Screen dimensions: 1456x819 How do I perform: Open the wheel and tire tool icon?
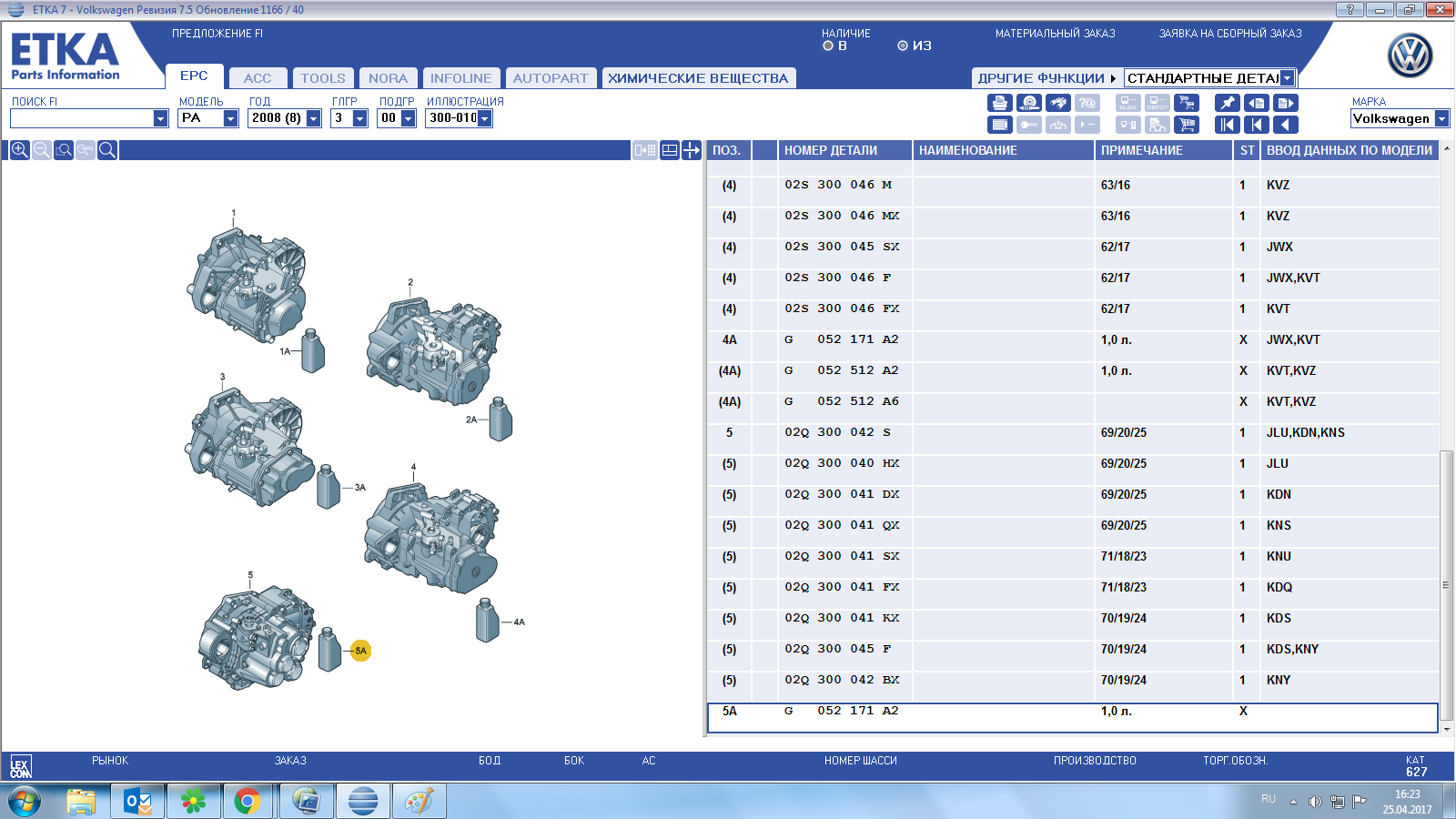coord(1029,103)
